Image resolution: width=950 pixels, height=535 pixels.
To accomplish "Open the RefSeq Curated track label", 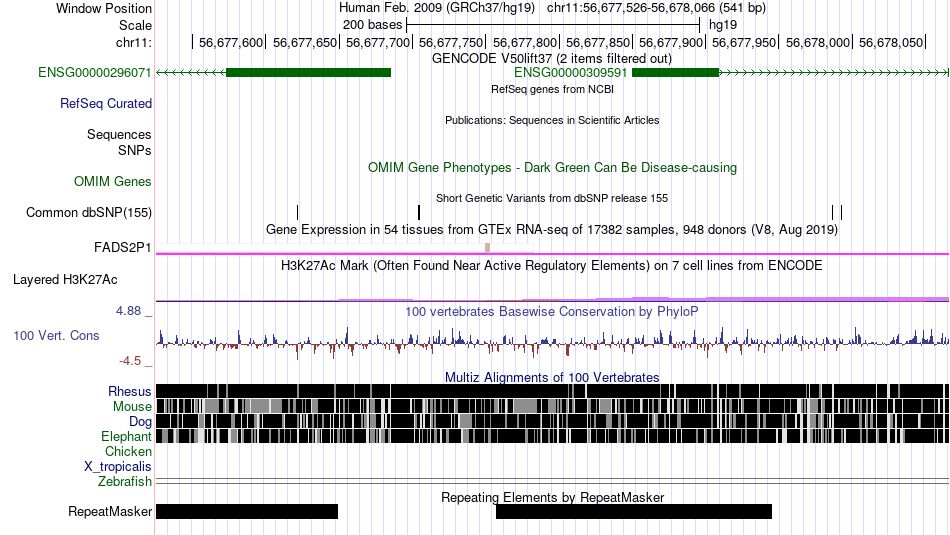I will coord(105,104).
